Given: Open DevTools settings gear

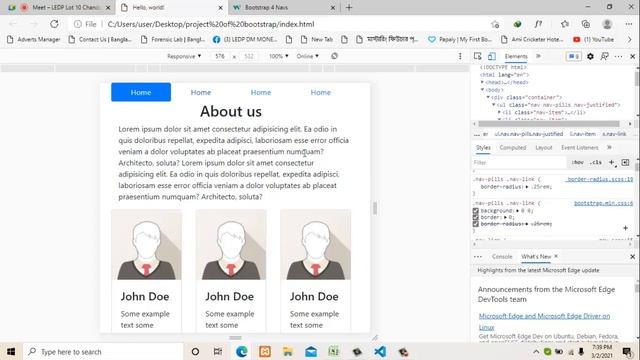Looking at the screenshot, I should pos(590,56).
